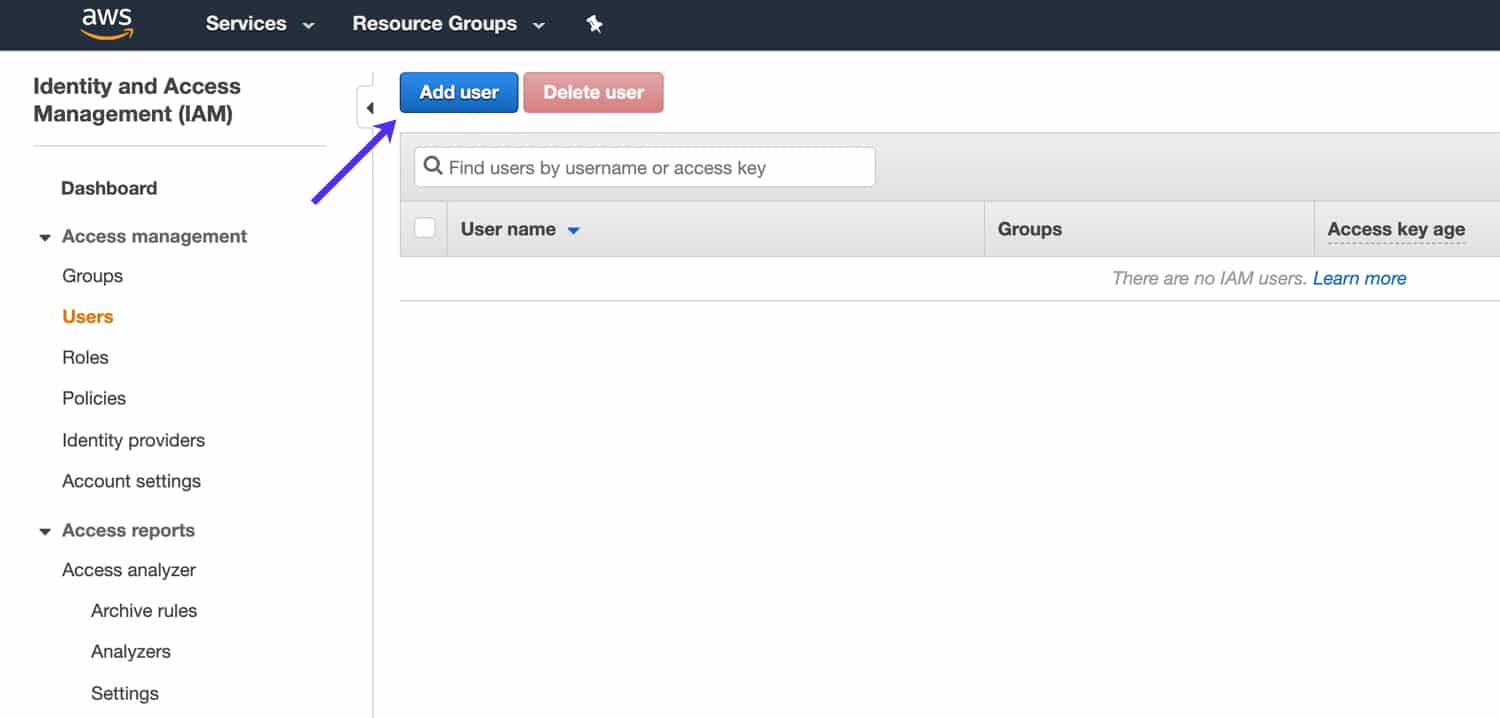Navigate to Groups page
Screen dimensions: 1500x718
(x=92, y=276)
